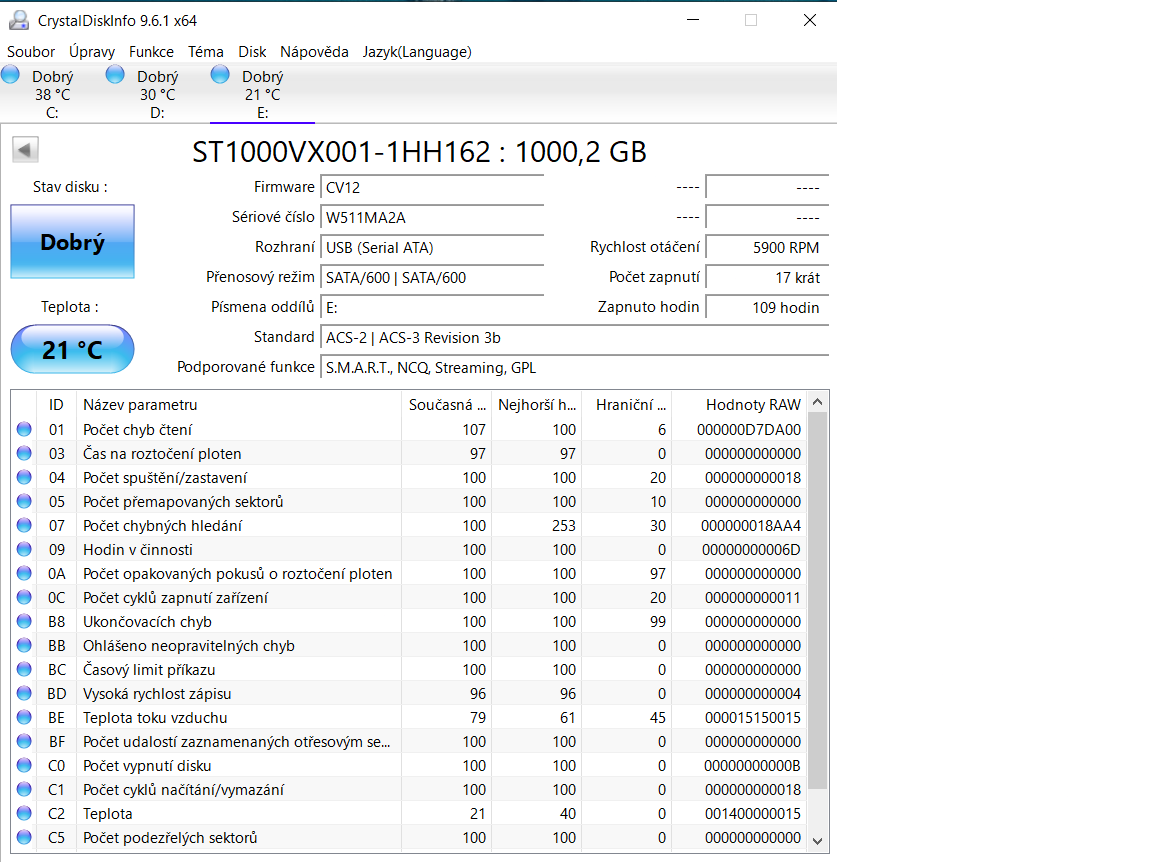Select the C: drive health status icon

coord(10,74)
